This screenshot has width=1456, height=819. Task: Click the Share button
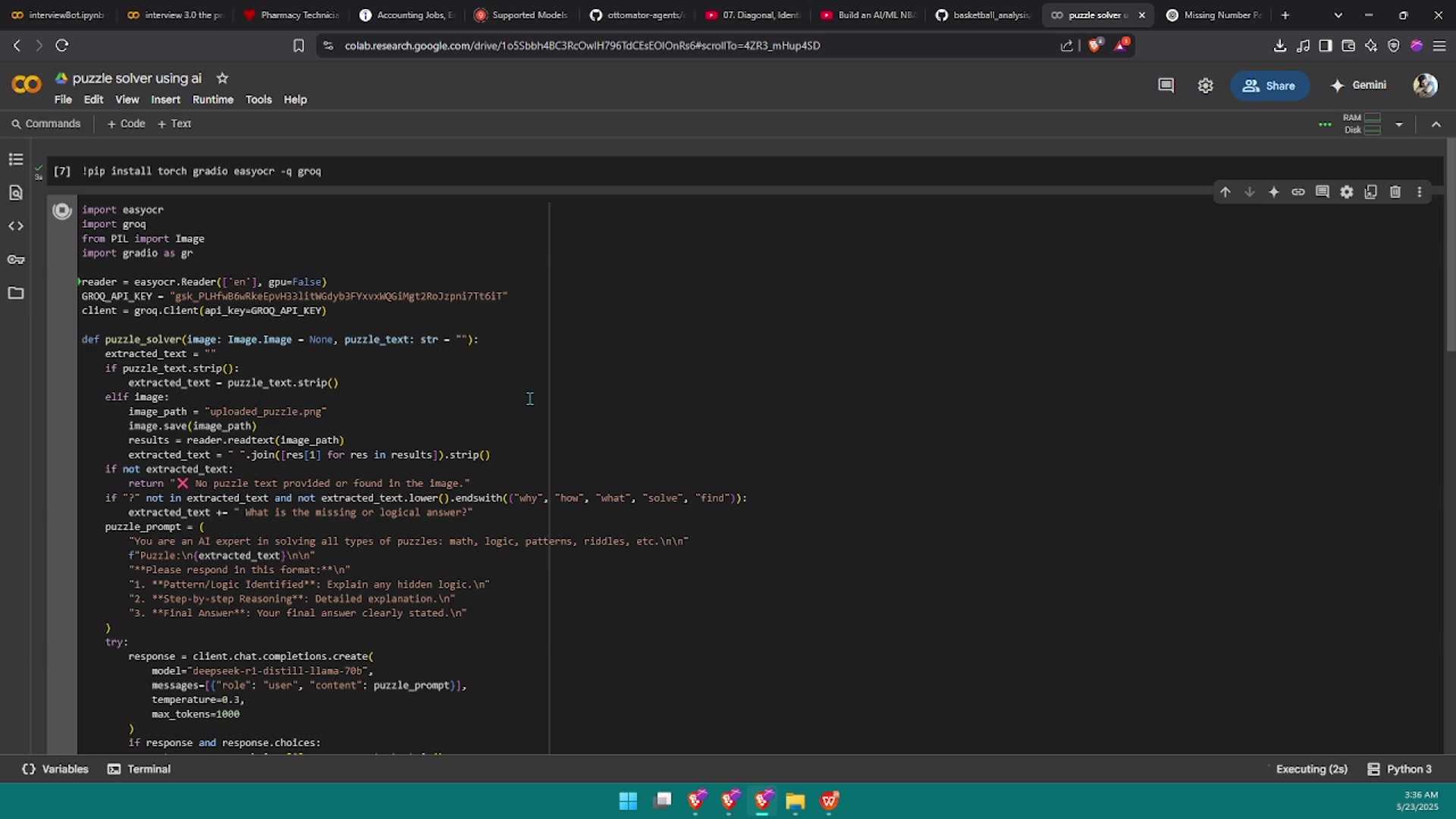pyautogui.click(x=1269, y=86)
